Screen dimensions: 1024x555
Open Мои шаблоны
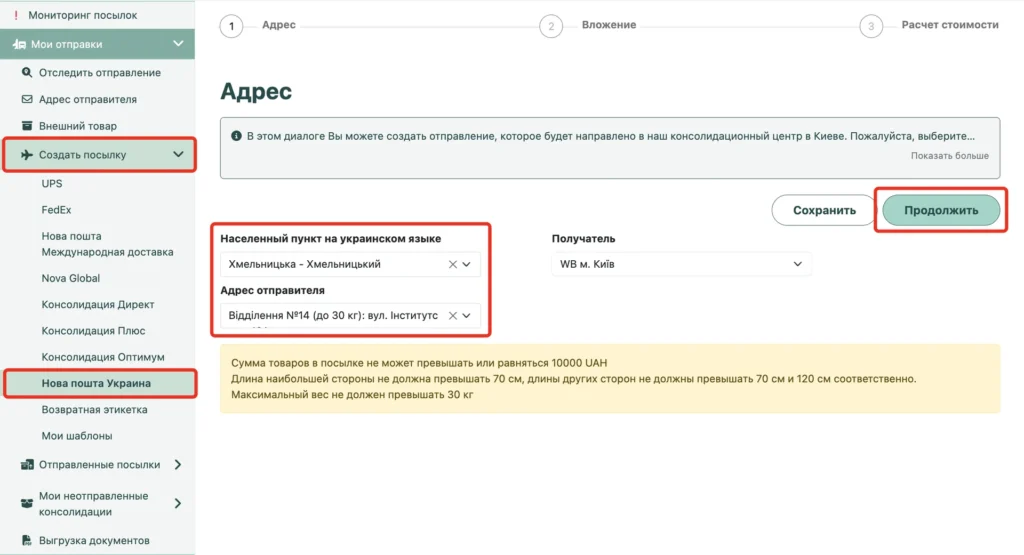[x=77, y=436]
